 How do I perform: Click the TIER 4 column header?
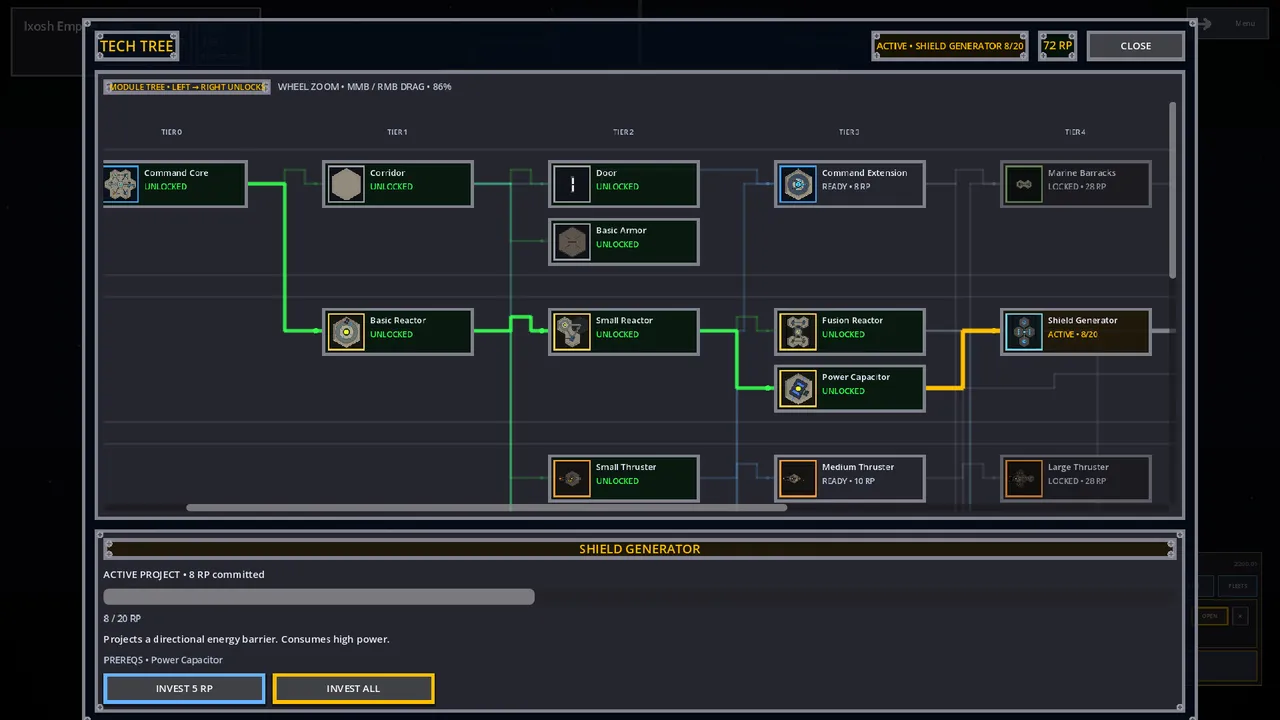[x=1075, y=132]
